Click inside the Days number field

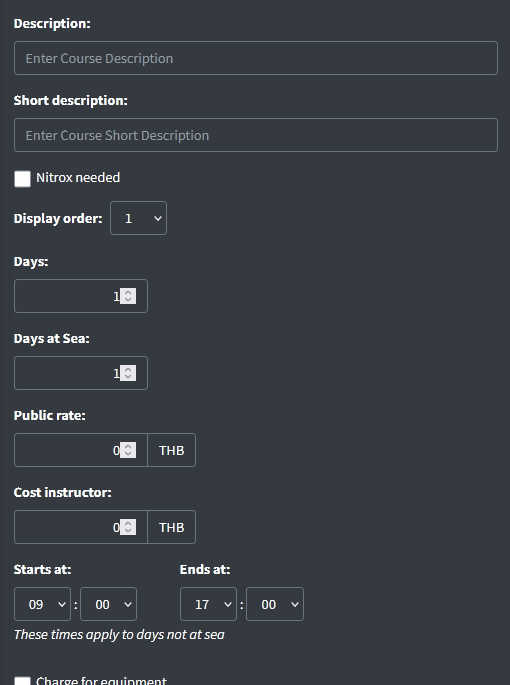[x=81, y=296]
